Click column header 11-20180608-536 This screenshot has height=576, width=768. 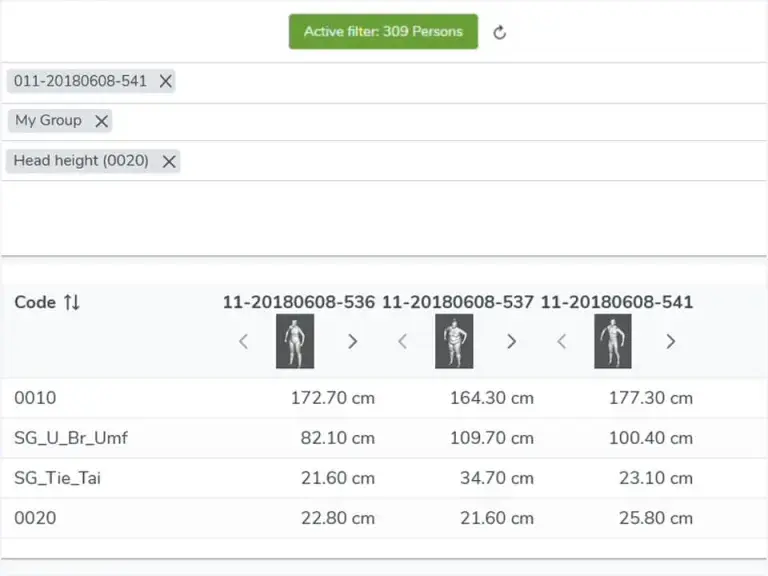299,302
